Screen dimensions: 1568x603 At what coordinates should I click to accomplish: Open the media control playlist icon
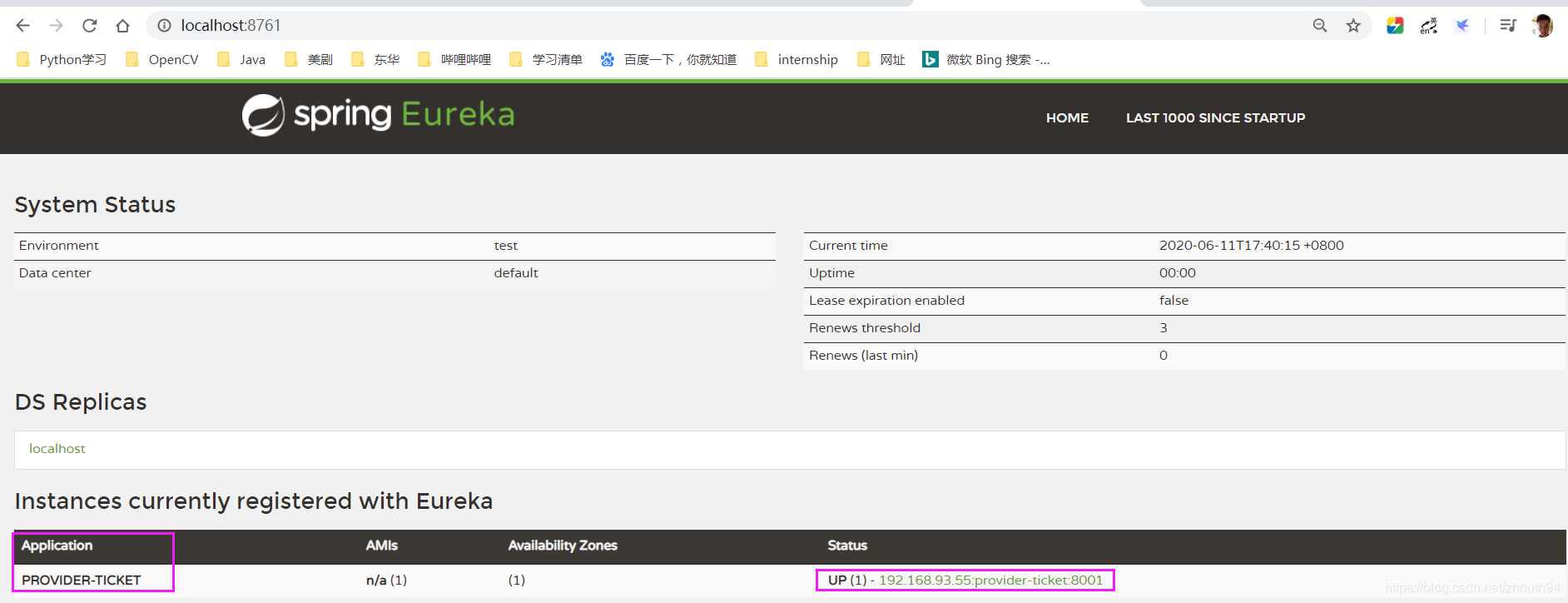[1508, 26]
